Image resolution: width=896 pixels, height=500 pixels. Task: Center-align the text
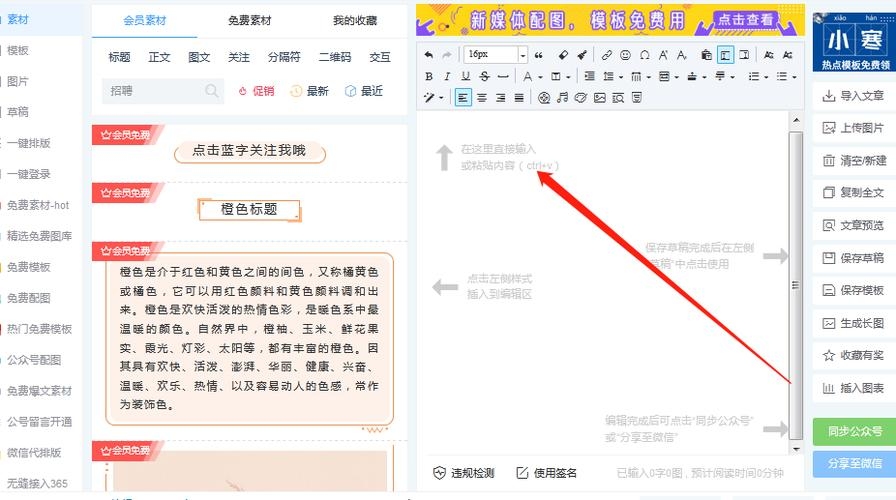(x=482, y=98)
